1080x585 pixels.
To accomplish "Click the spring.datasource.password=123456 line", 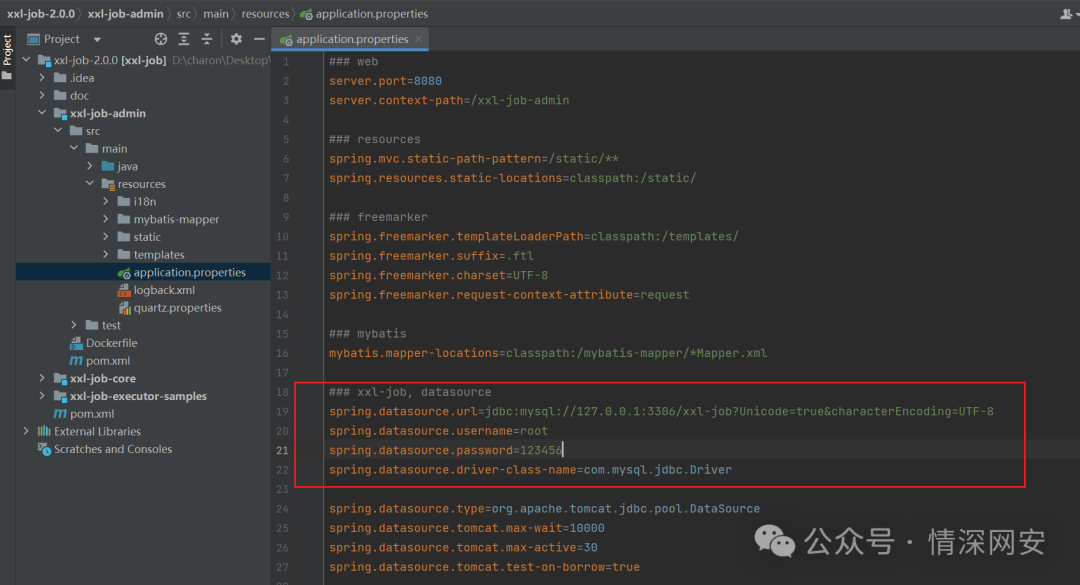I will pyautogui.click(x=445, y=451).
